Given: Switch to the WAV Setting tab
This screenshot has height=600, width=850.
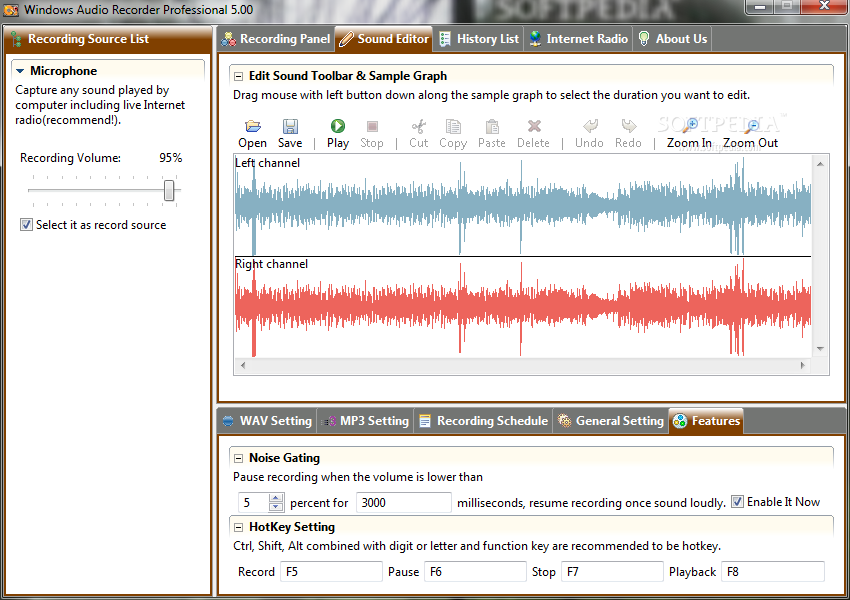Looking at the screenshot, I should pos(267,421).
